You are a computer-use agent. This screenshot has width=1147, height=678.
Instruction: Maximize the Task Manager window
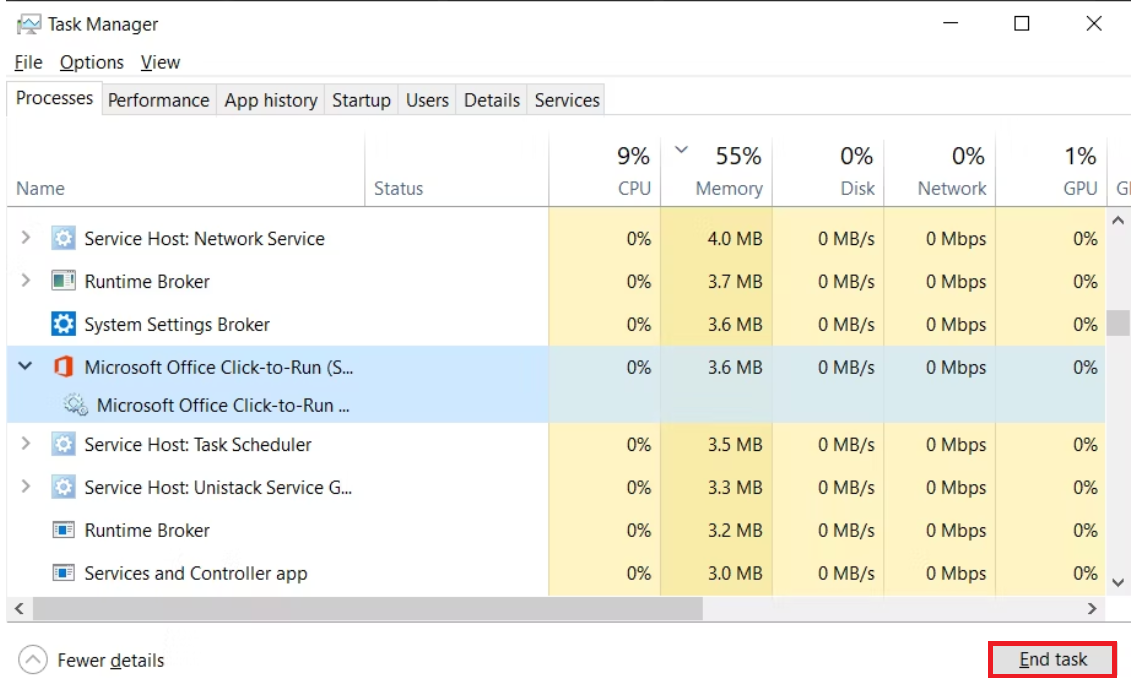[x=1022, y=23]
